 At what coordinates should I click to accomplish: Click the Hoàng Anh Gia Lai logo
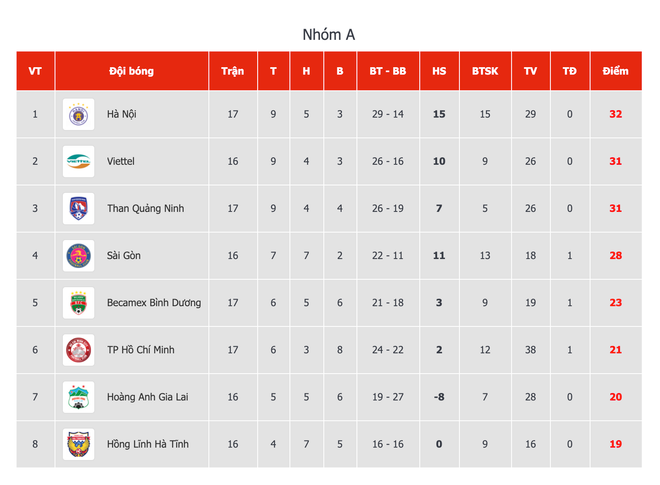(78, 397)
